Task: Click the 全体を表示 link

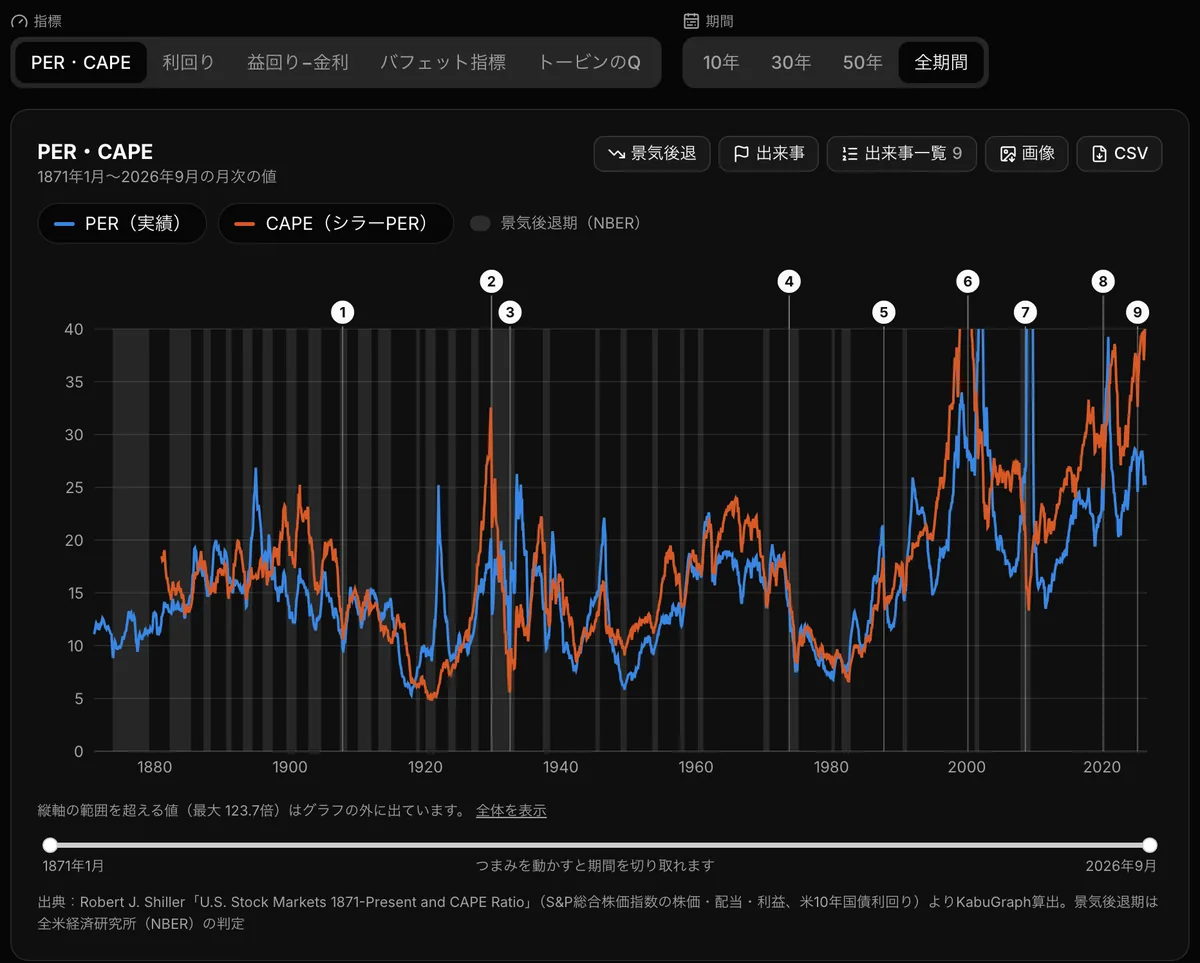Action: 511,811
